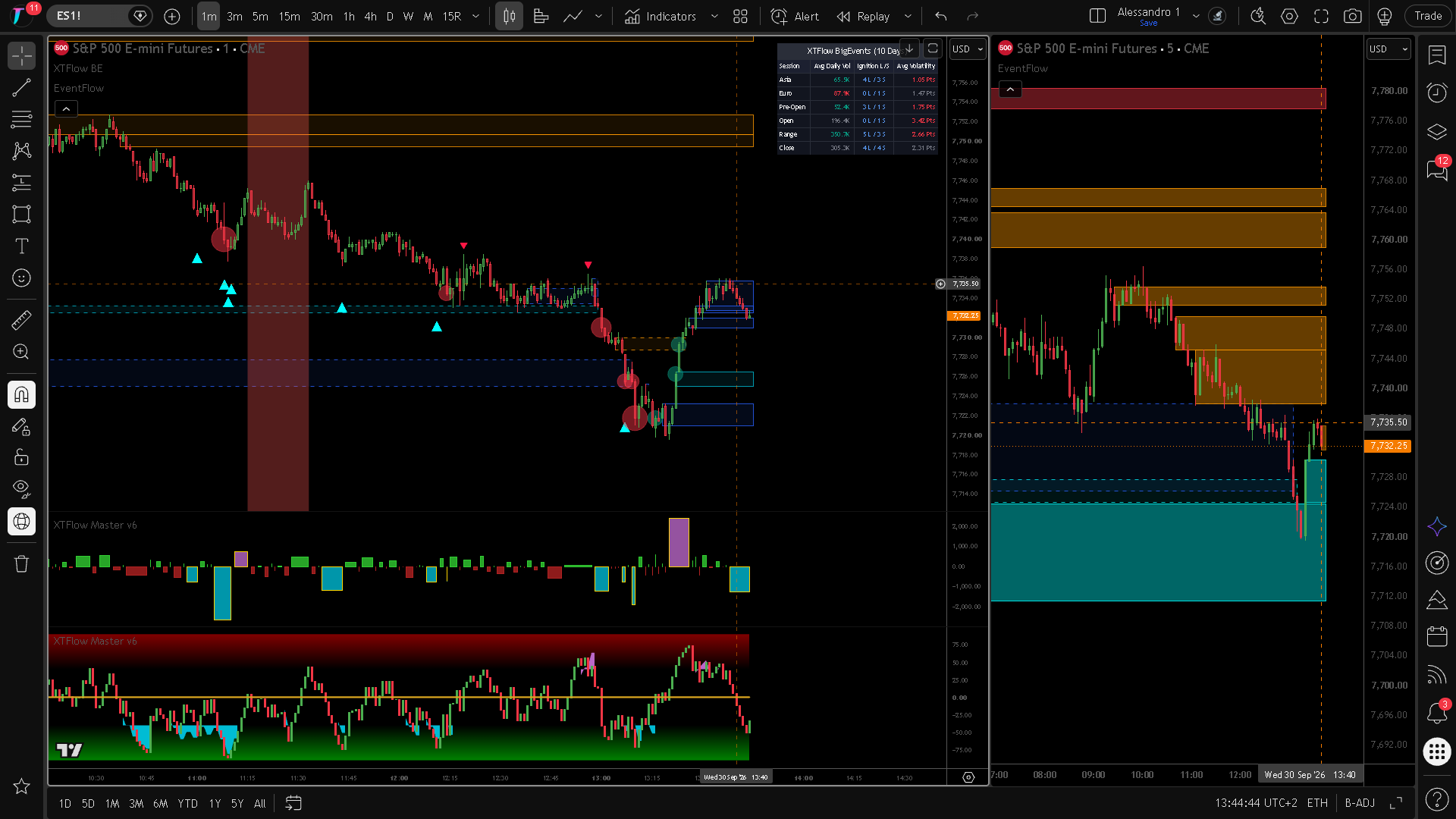Screen dimensions: 1456x819
Task: Open the patterns drawing tool
Action: coord(21,151)
